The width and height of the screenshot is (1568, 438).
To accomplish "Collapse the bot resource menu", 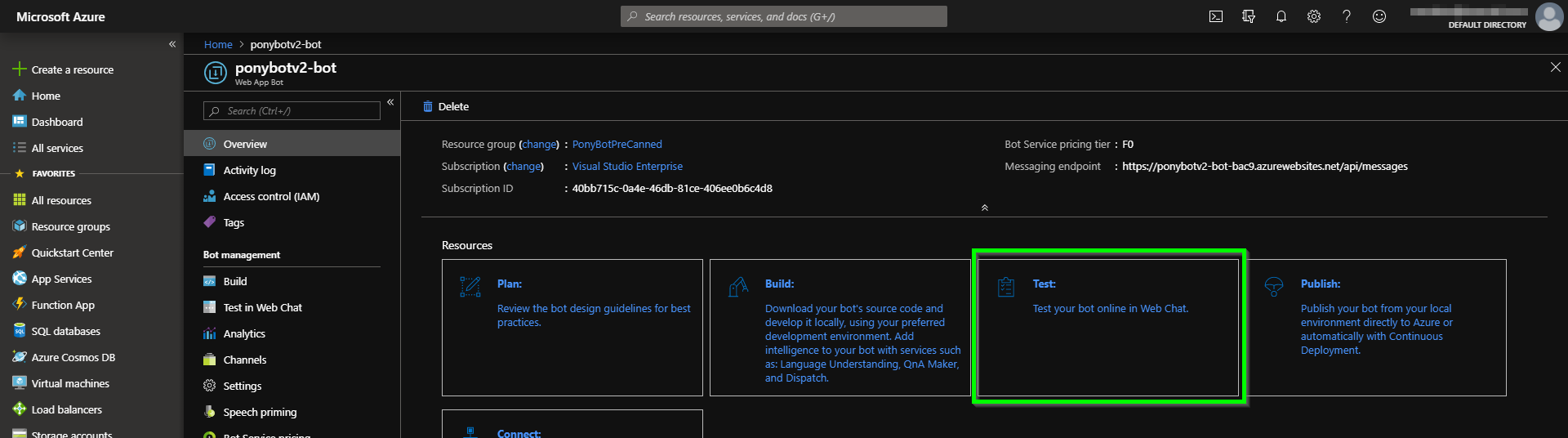I will pos(390,102).
